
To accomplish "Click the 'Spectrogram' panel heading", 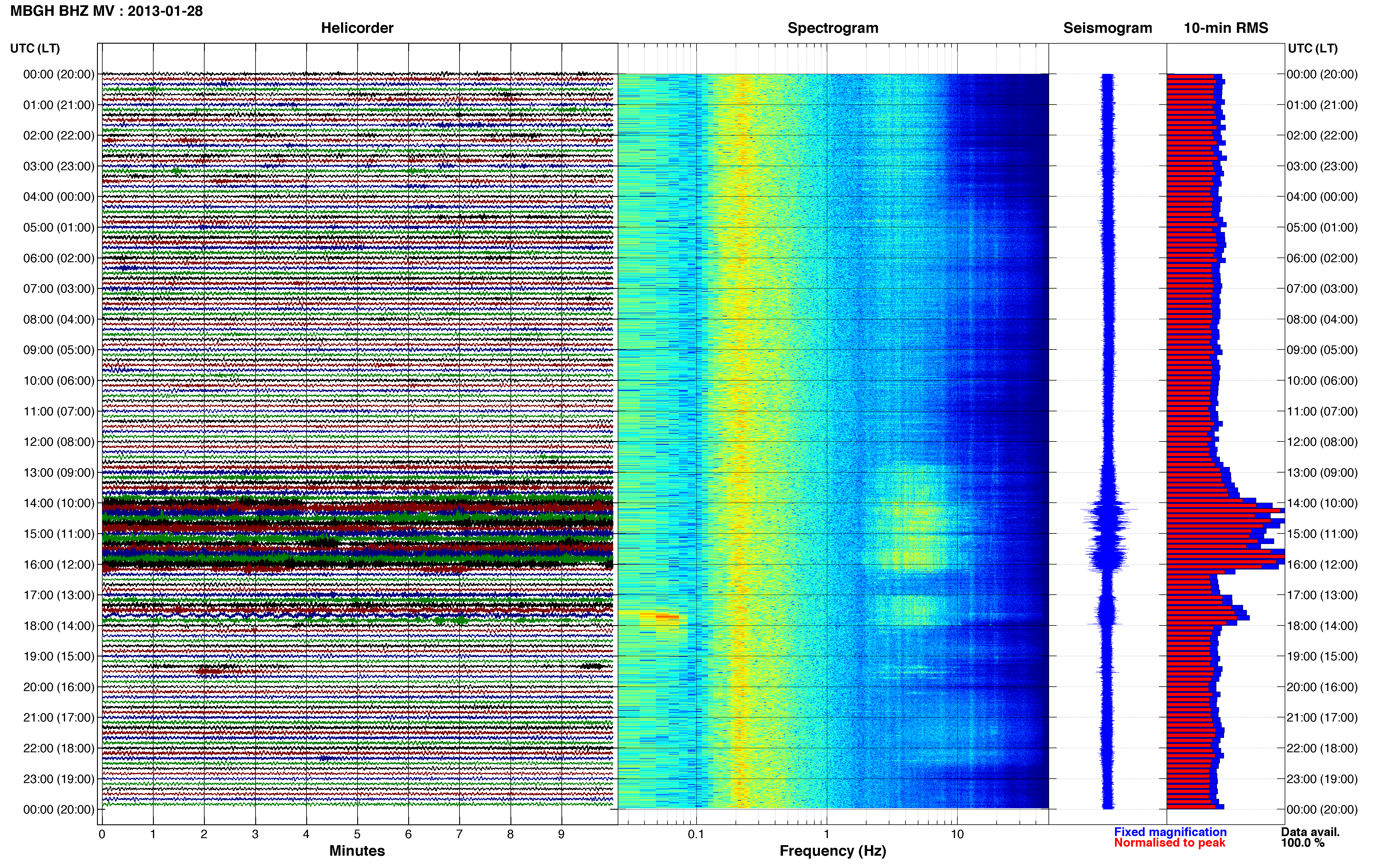I will click(x=833, y=28).
